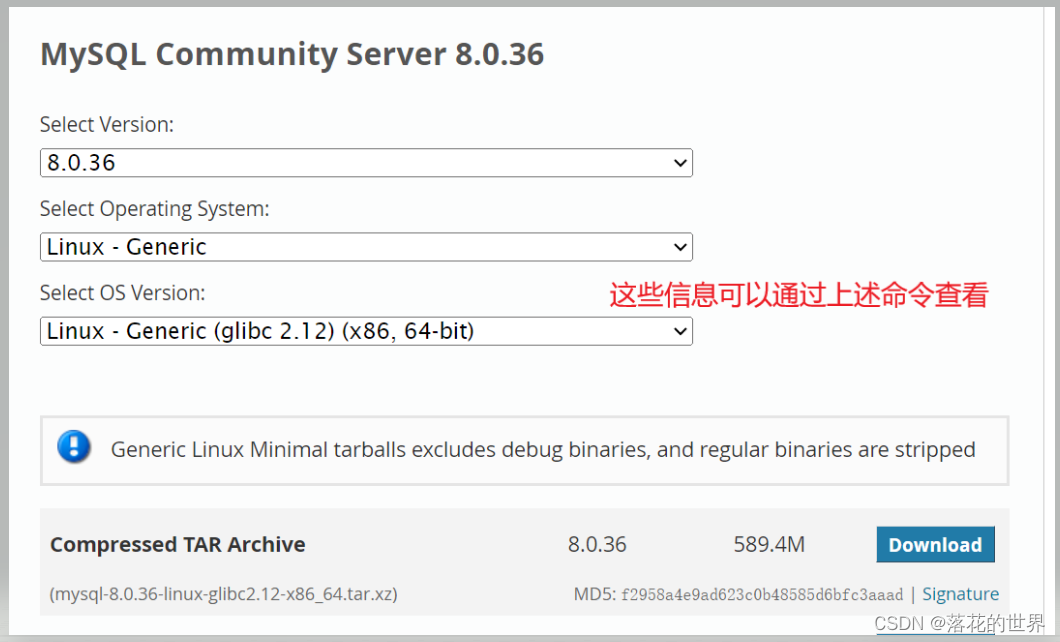1060x642 pixels.
Task: Click the MD5 checksum value
Action: (x=762, y=595)
